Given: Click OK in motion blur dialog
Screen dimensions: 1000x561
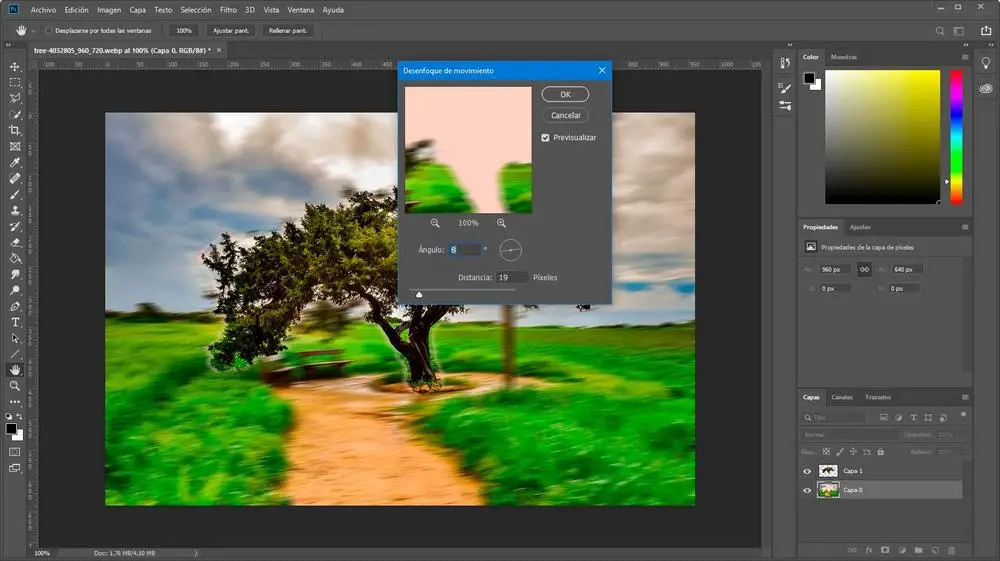Looking at the screenshot, I should [566, 94].
